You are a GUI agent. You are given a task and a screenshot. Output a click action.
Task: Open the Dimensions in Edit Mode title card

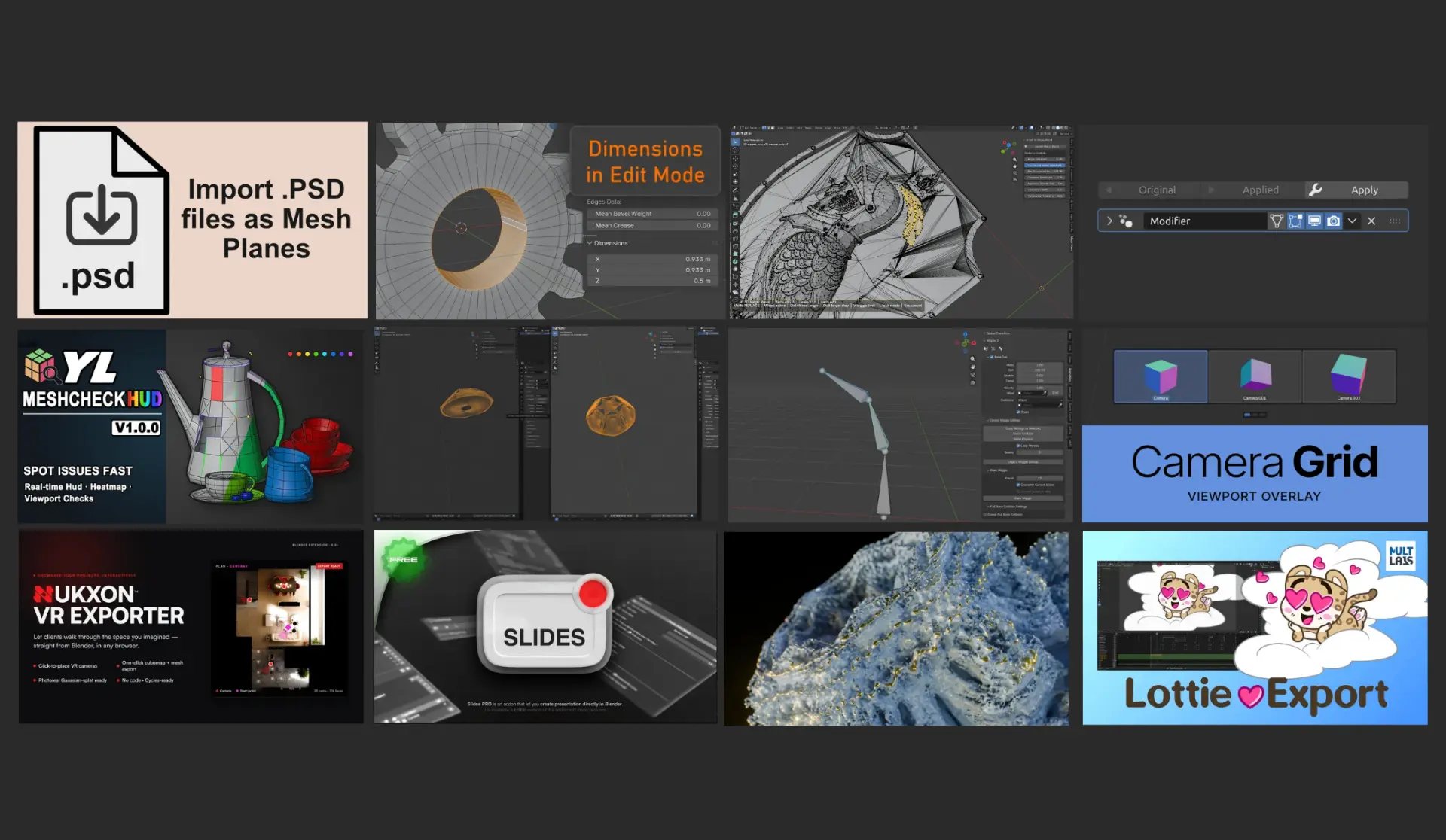click(645, 162)
